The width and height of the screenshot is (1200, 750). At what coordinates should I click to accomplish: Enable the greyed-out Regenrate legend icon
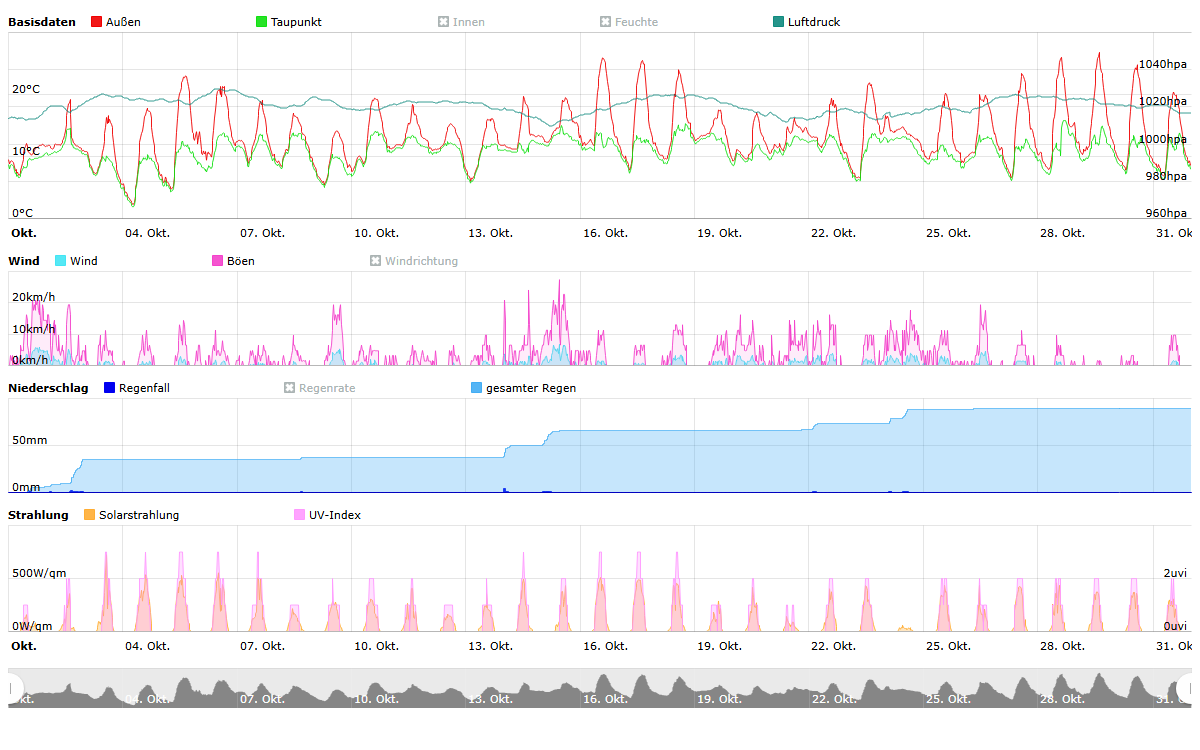tap(290, 388)
